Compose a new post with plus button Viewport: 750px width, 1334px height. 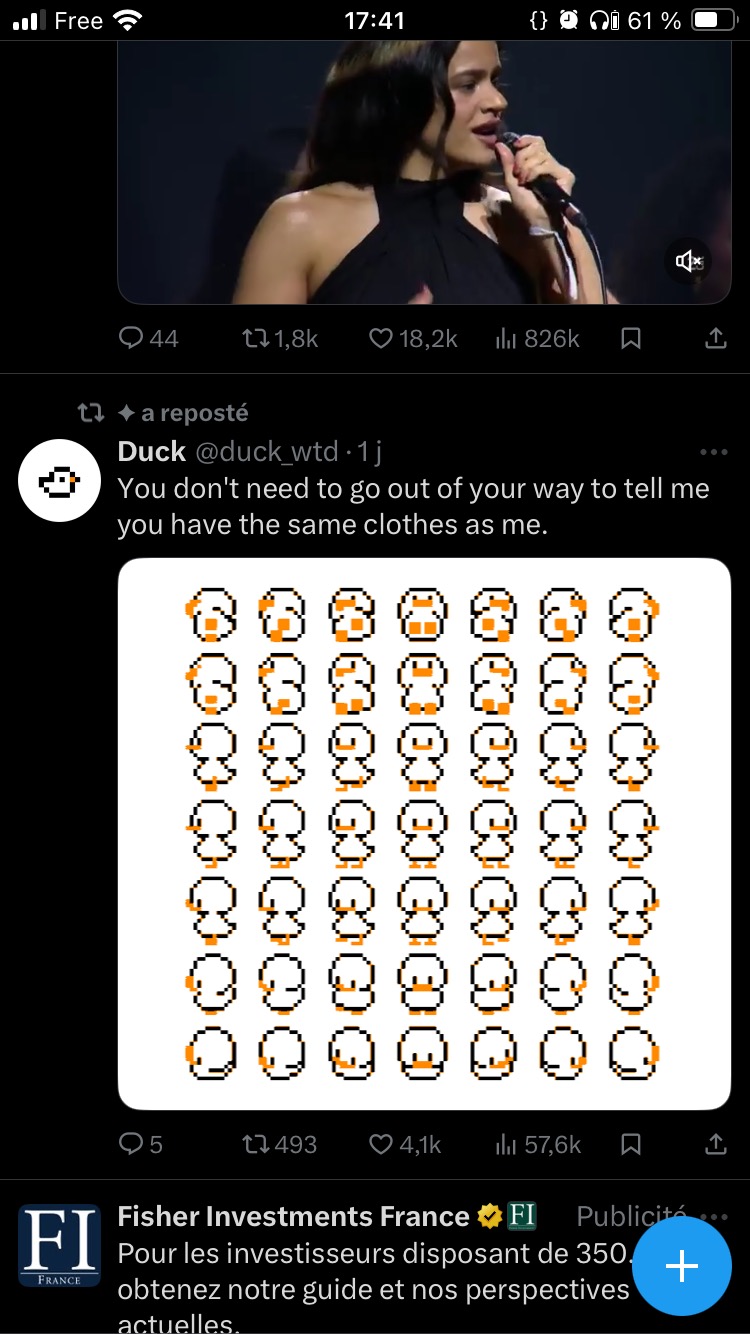(682, 1266)
